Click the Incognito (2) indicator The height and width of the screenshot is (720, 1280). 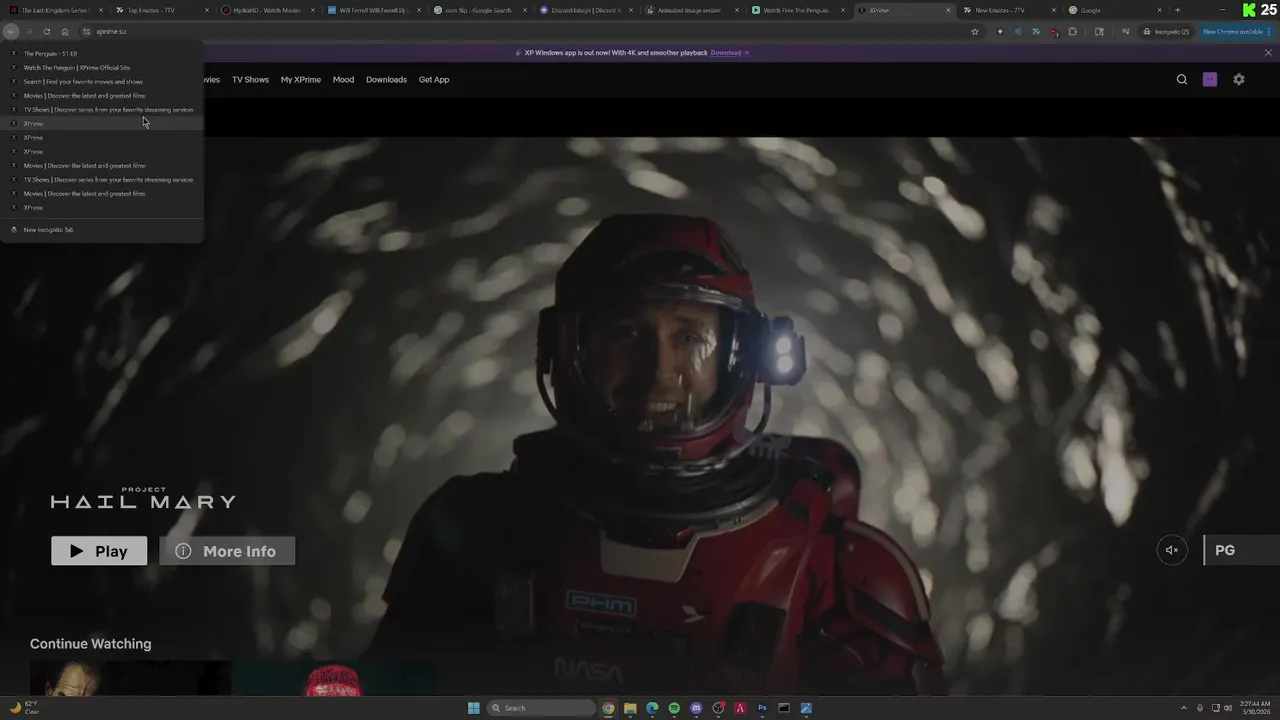pyautogui.click(x=1167, y=31)
